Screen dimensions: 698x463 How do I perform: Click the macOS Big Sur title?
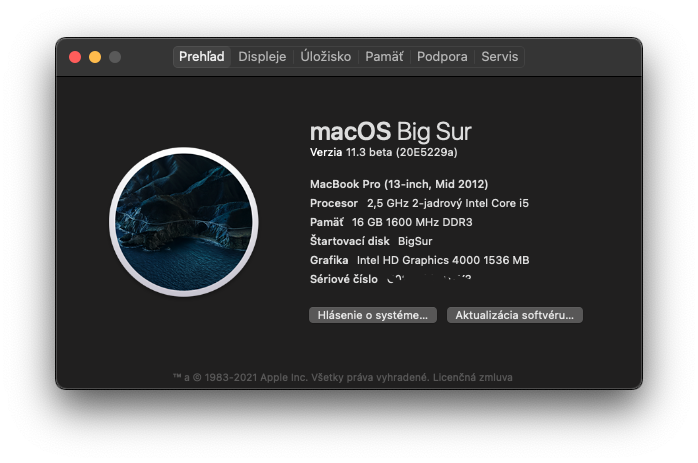click(x=390, y=132)
